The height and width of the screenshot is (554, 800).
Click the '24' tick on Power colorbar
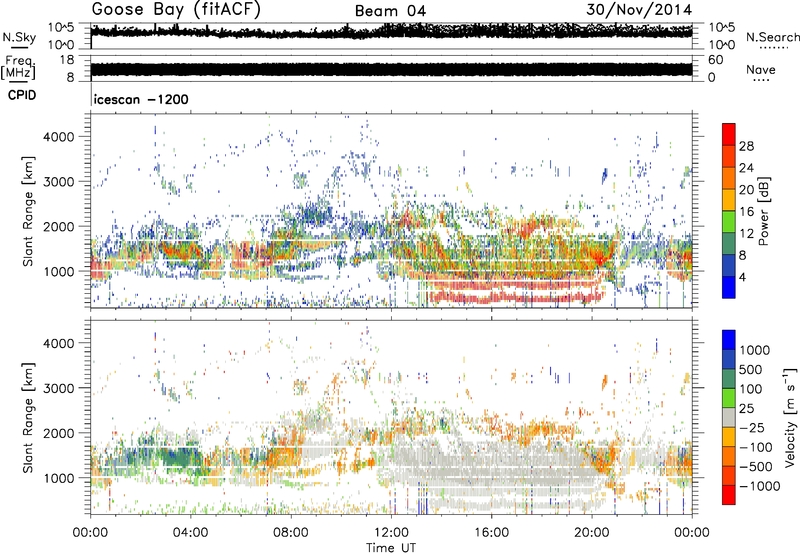point(746,168)
